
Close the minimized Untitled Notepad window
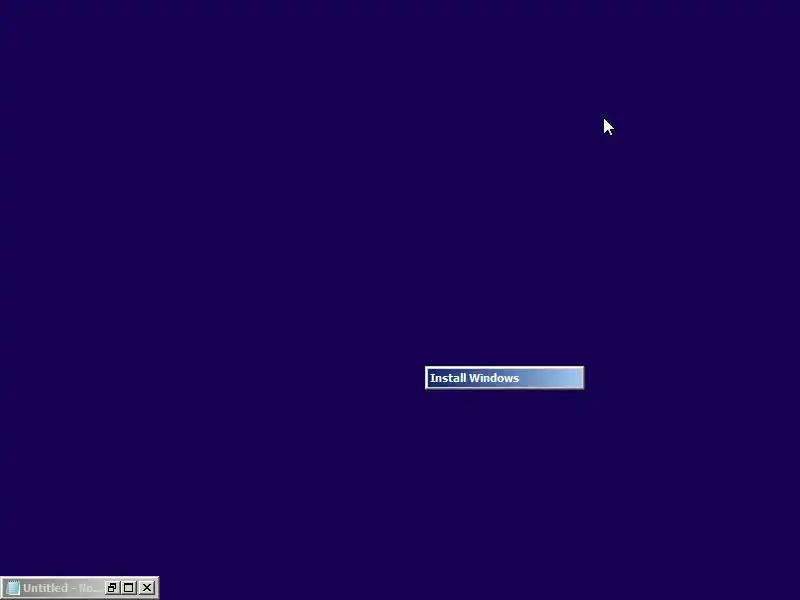click(x=147, y=588)
